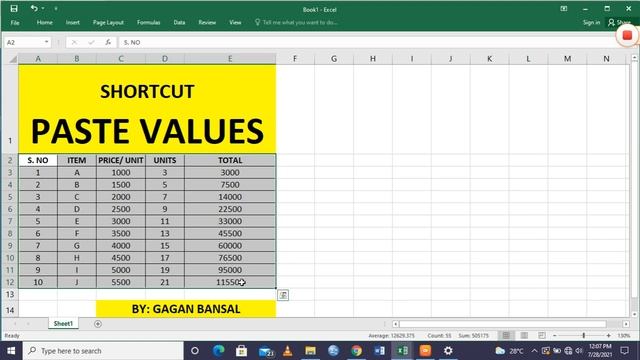Image resolution: width=640 pixels, height=360 pixels.
Task: Open Google Chrome from taskbar
Action: (356, 351)
